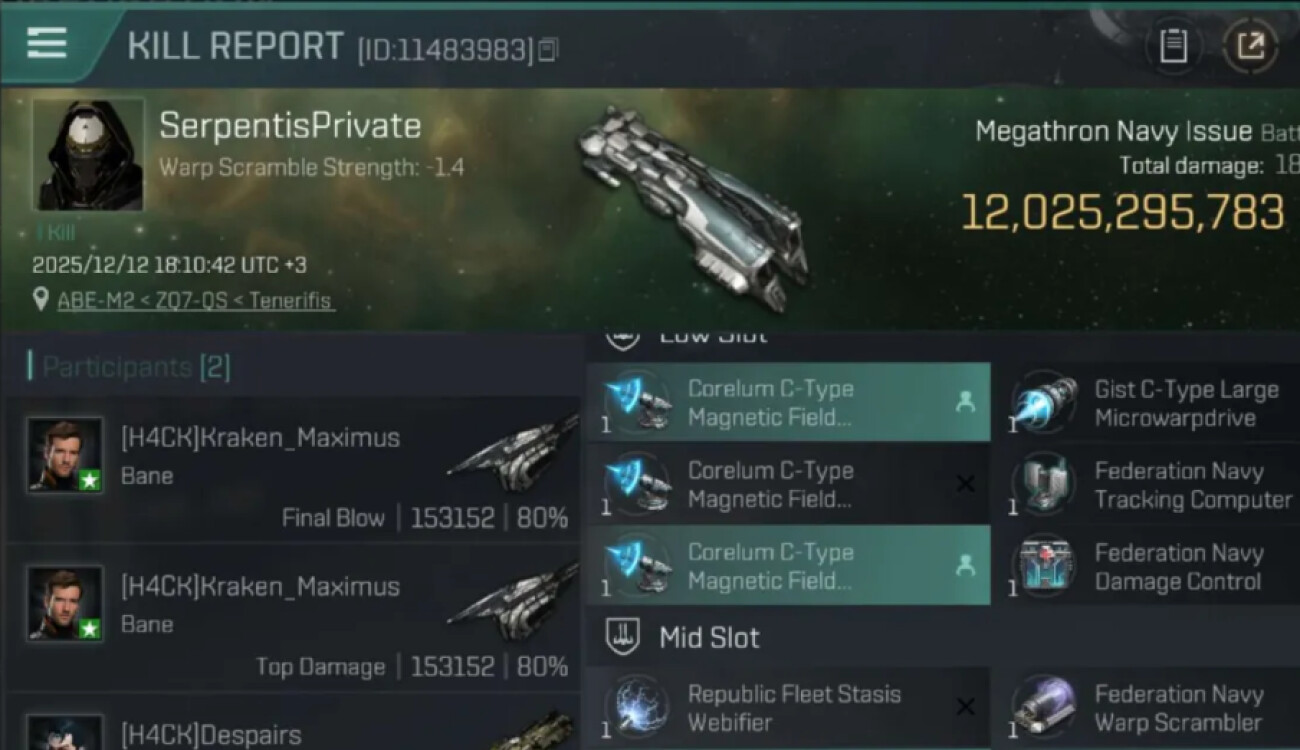Click person marker on third Corelum Magnetic Field

[965, 565]
